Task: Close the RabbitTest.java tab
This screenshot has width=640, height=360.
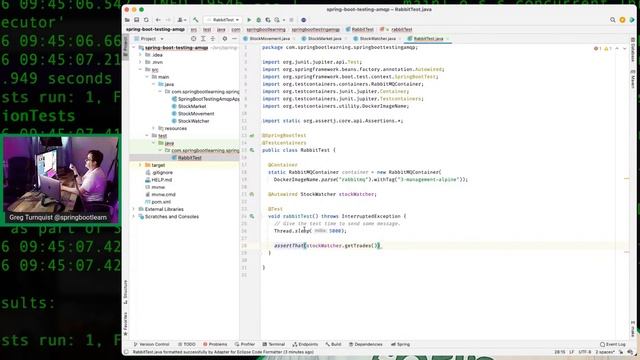Action: [447, 39]
